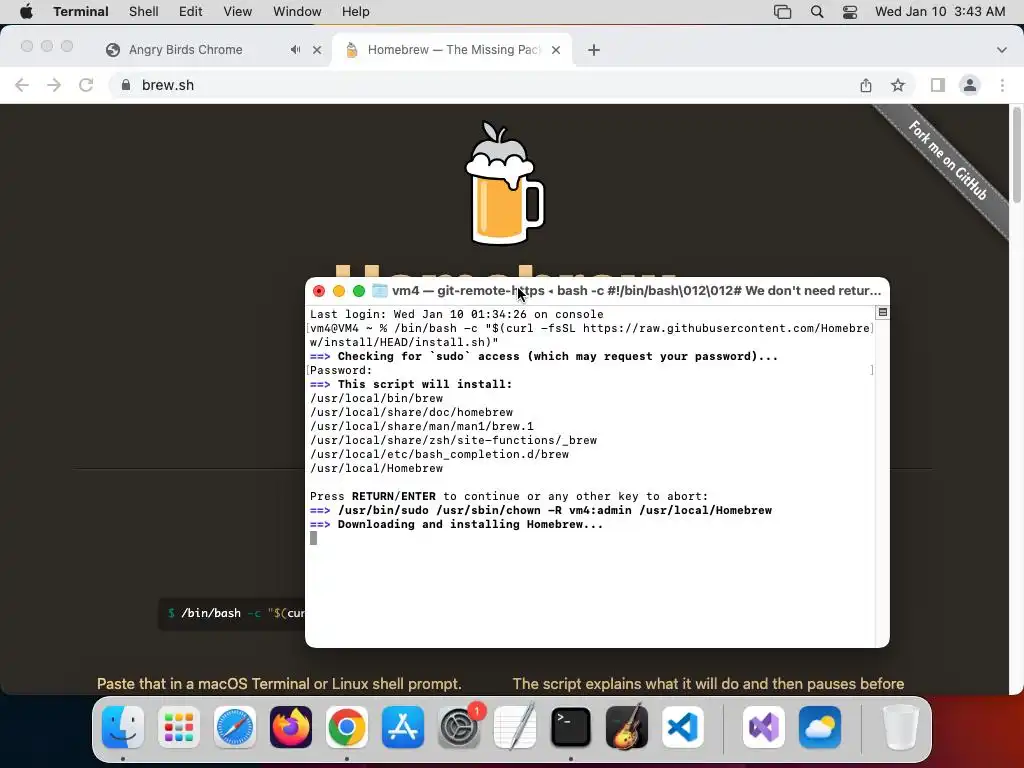Open the Shell menu

pos(143,11)
